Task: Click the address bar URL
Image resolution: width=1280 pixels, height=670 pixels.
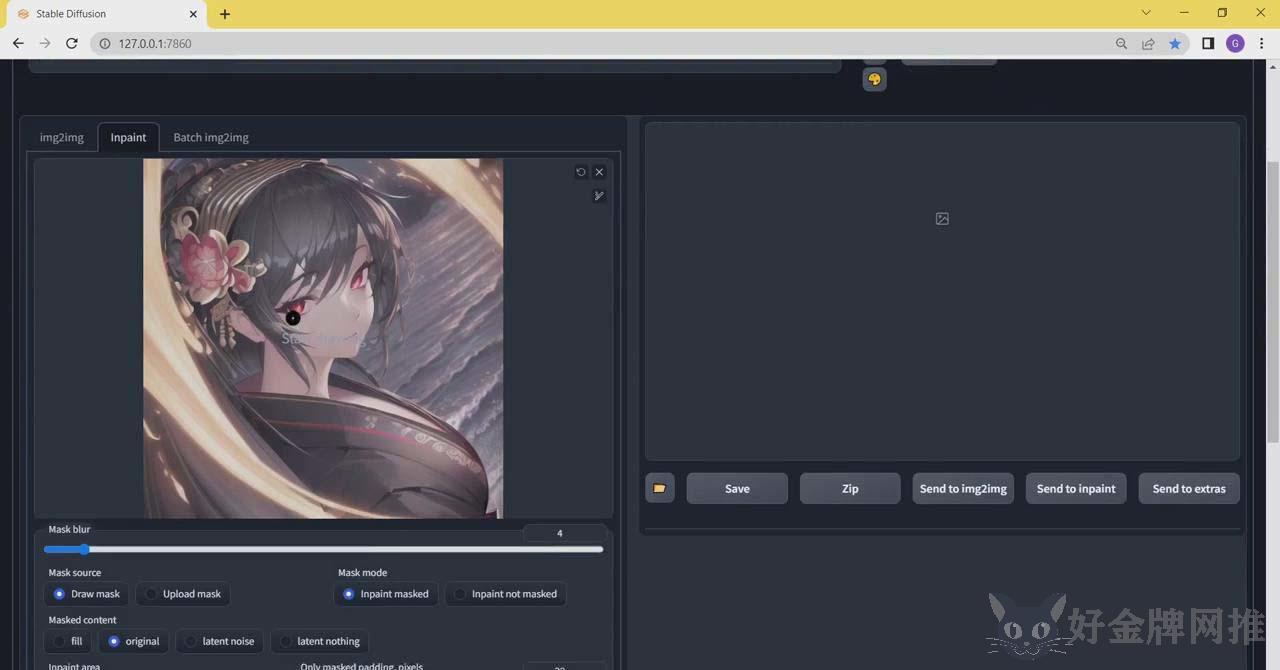Action: pyautogui.click(x=155, y=43)
